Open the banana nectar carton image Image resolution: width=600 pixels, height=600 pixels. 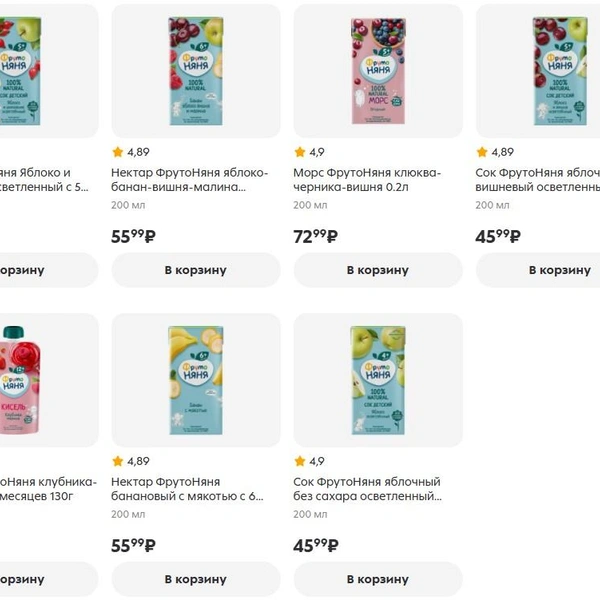(196, 380)
